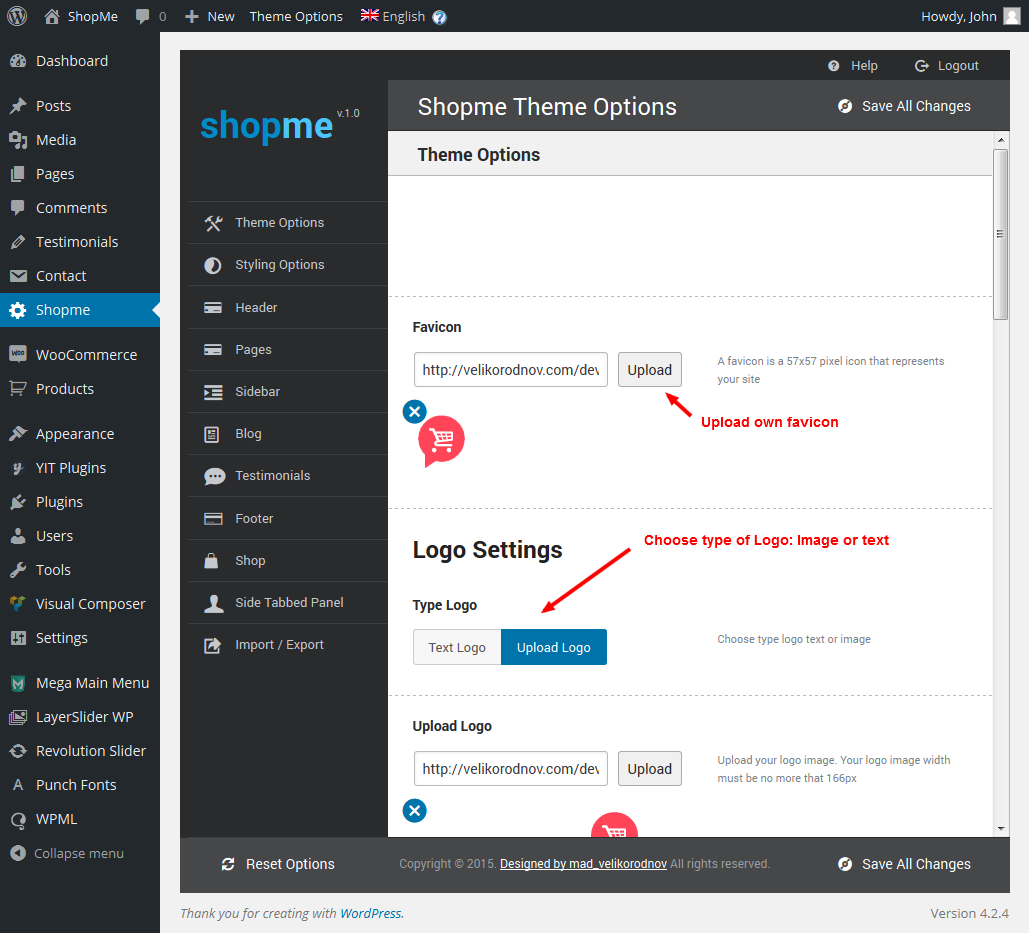Viewport: 1029px width, 933px height.
Task: Open the Styling Options tab
Action: 279,265
